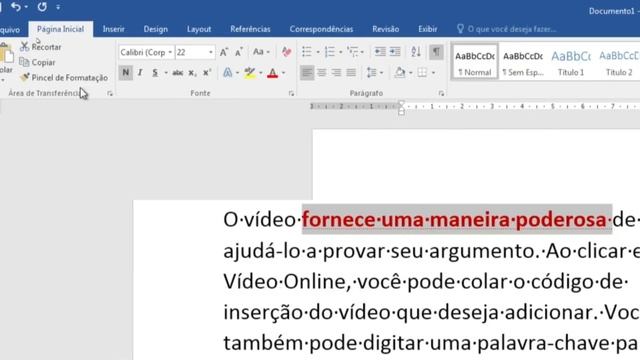The image size is (640, 360).
Task: Open the Inserir tab
Action: [x=113, y=29]
